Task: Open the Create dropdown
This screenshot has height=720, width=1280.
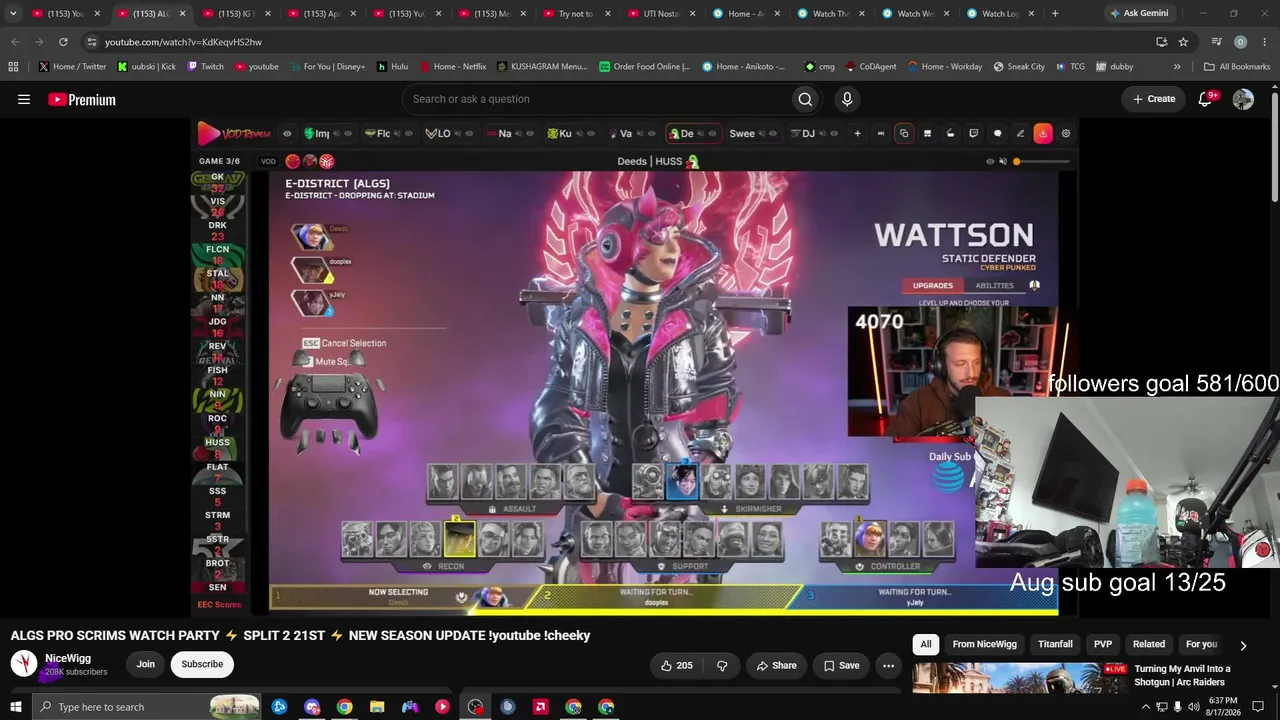Action: pos(1154,99)
